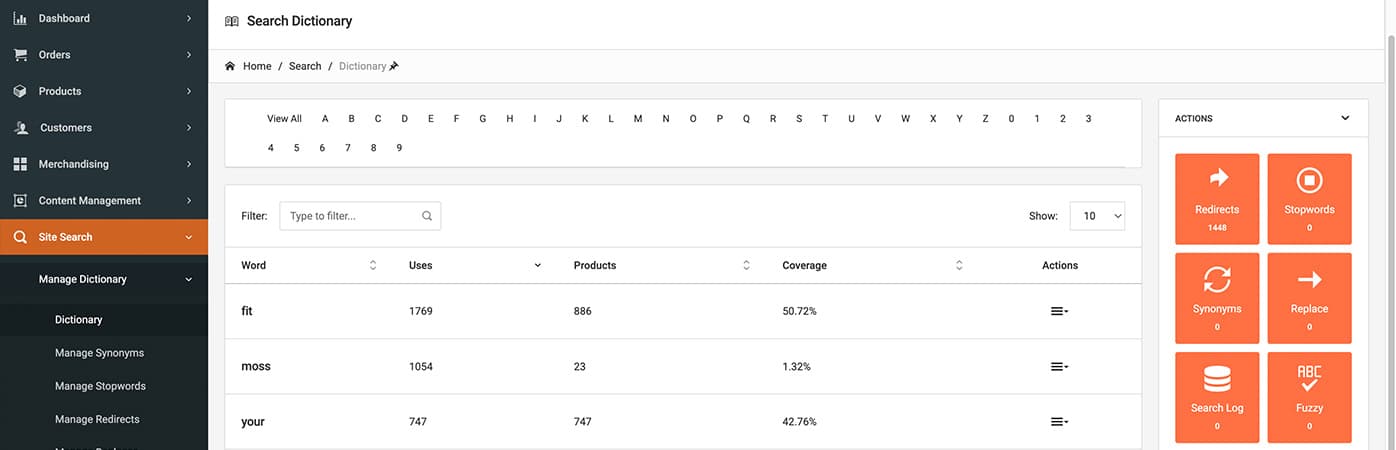Screen dimensions: 1396x450
Task: Open the Redirects action tile
Action: [1217, 198]
